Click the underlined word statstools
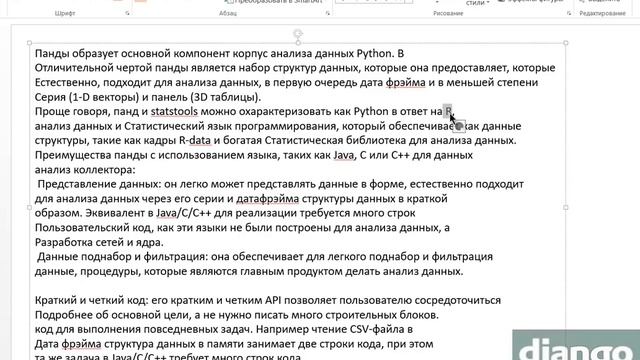The height and width of the screenshot is (360, 640). (174, 111)
